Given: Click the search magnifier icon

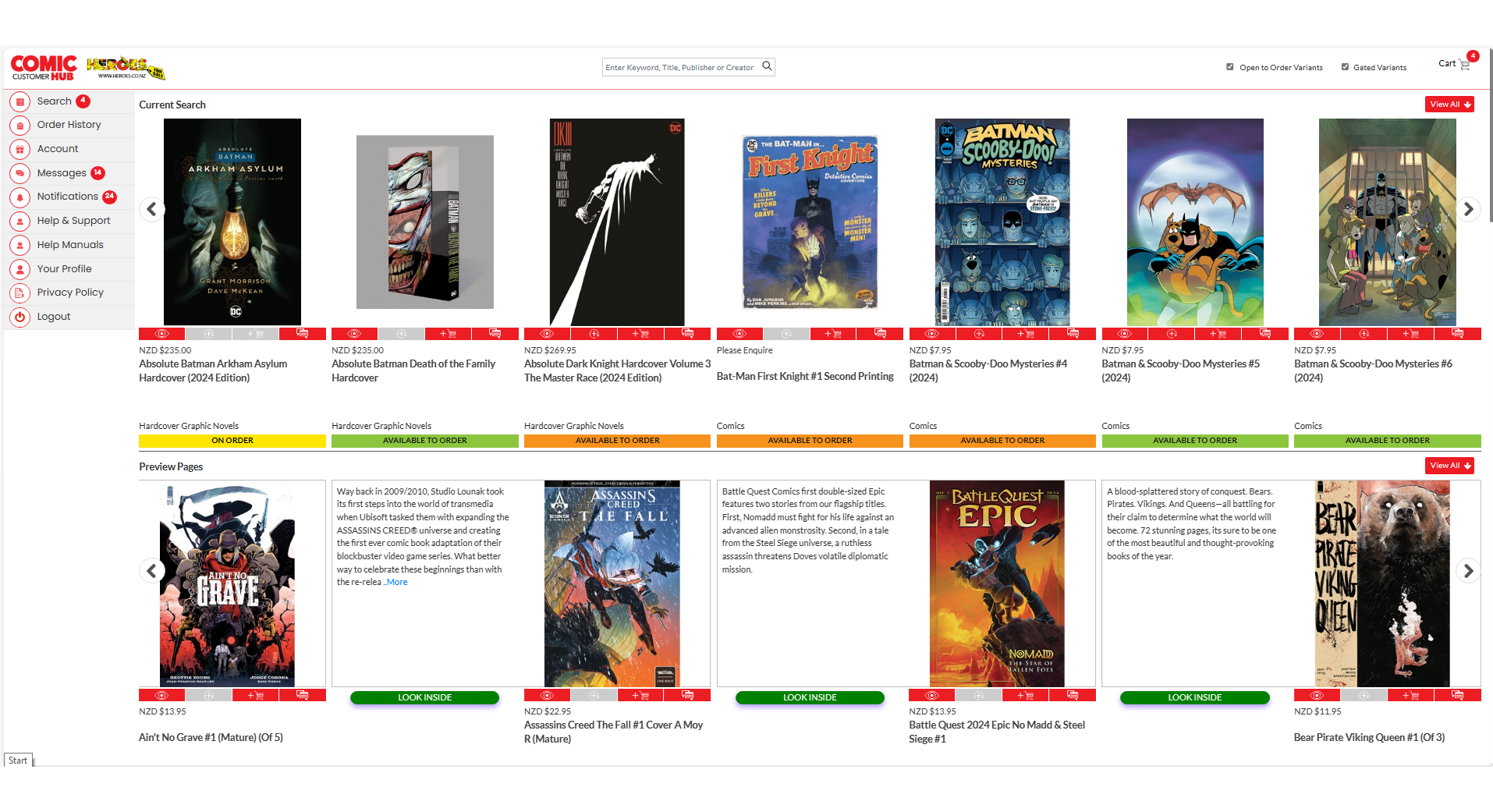Looking at the screenshot, I should (767, 66).
